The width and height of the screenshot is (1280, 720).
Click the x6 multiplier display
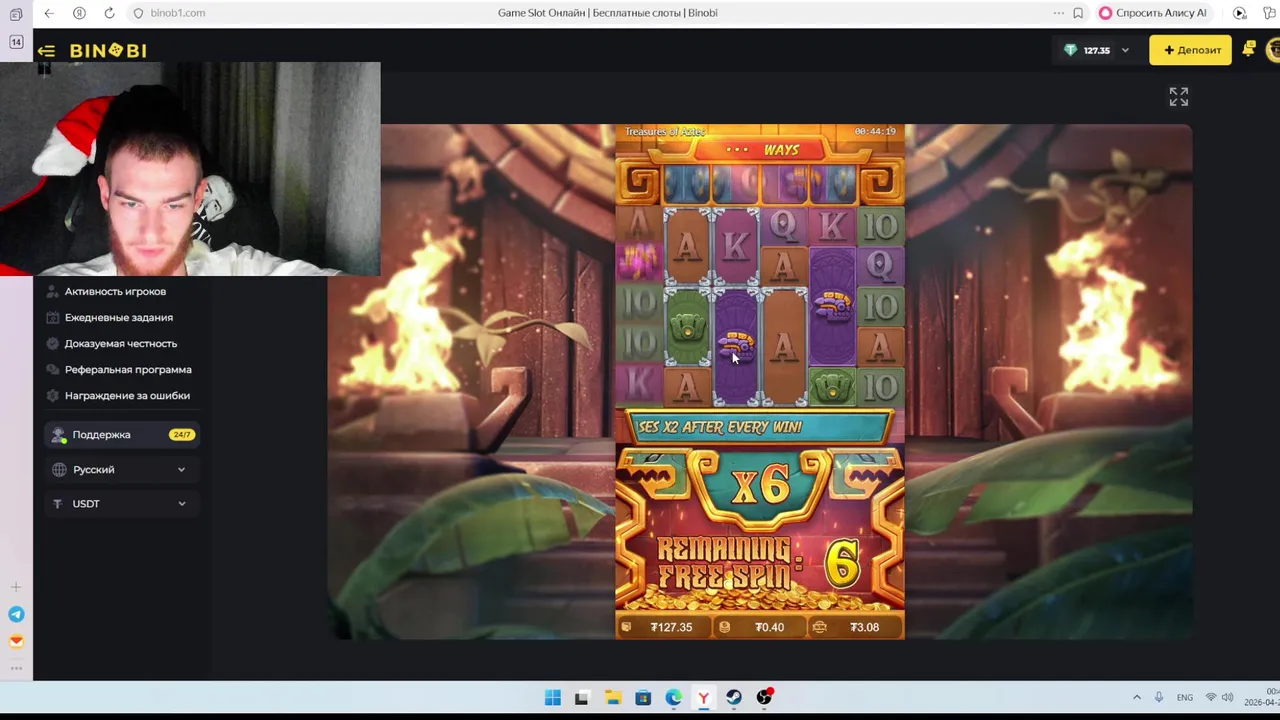coord(760,486)
